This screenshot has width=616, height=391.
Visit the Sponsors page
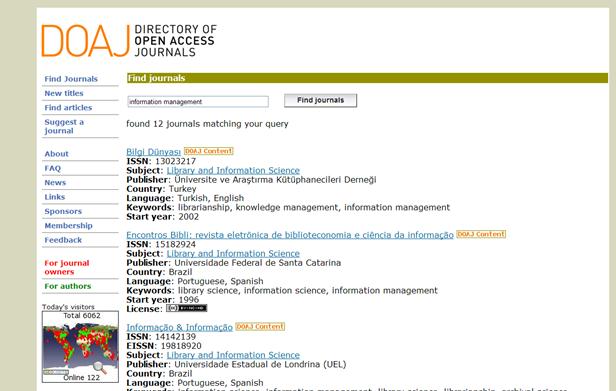tap(63, 211)
